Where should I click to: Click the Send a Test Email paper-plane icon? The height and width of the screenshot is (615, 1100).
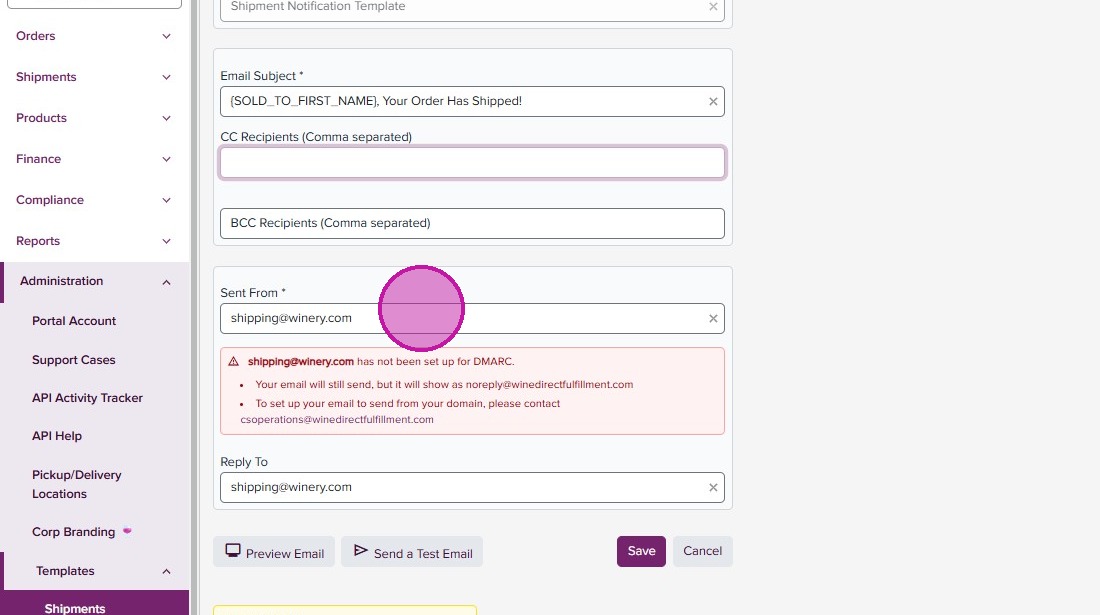(361, 551)
